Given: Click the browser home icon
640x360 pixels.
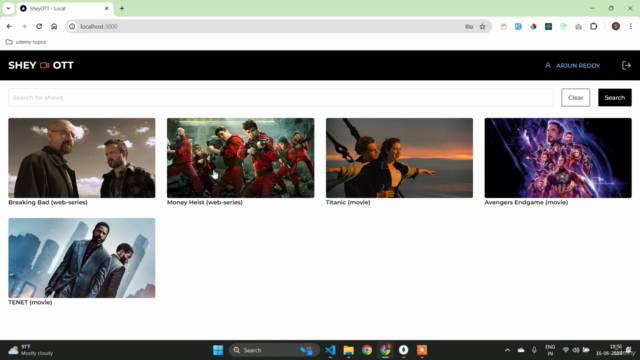Looking at the screenshot, I should [54, 26].
